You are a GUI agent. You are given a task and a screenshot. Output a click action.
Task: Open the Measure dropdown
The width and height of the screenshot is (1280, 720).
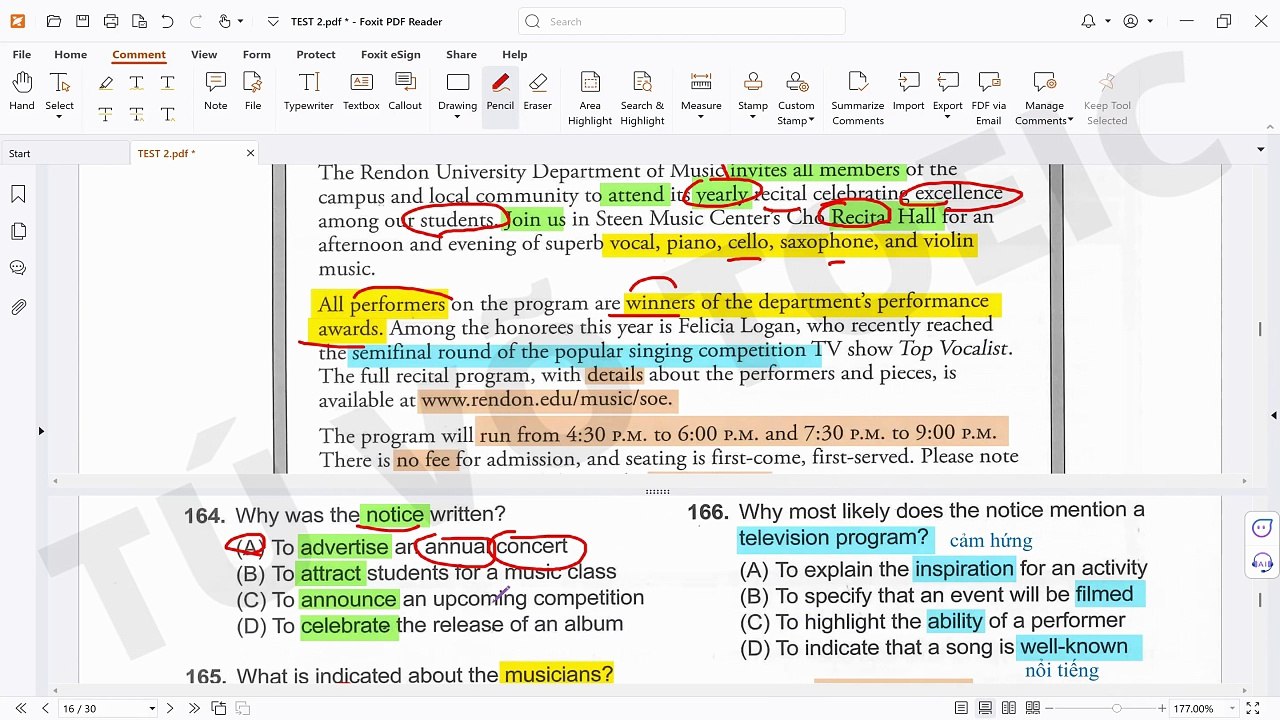coord(701,117)
